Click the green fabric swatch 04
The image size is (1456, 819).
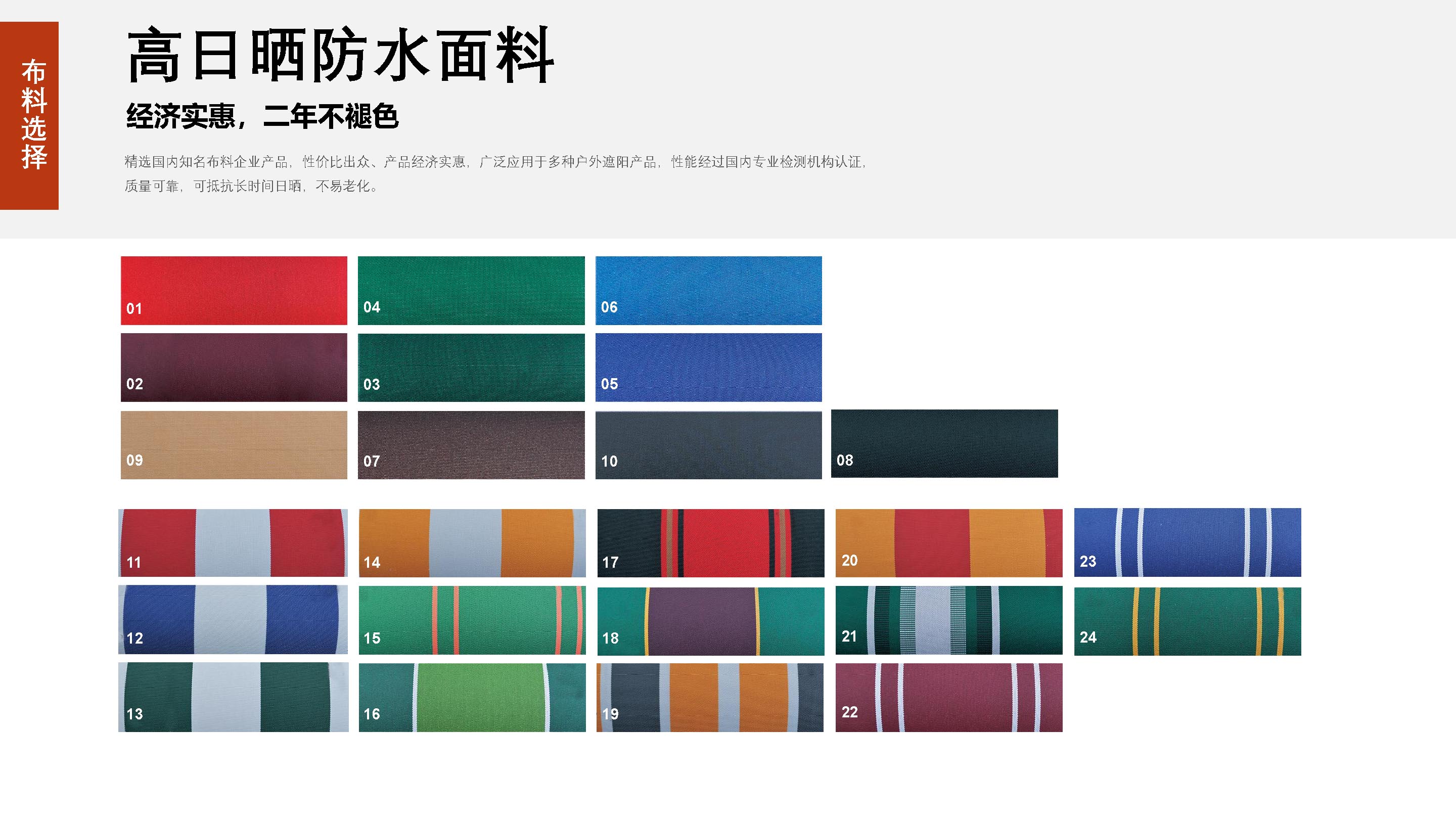(x=471, y=291)
